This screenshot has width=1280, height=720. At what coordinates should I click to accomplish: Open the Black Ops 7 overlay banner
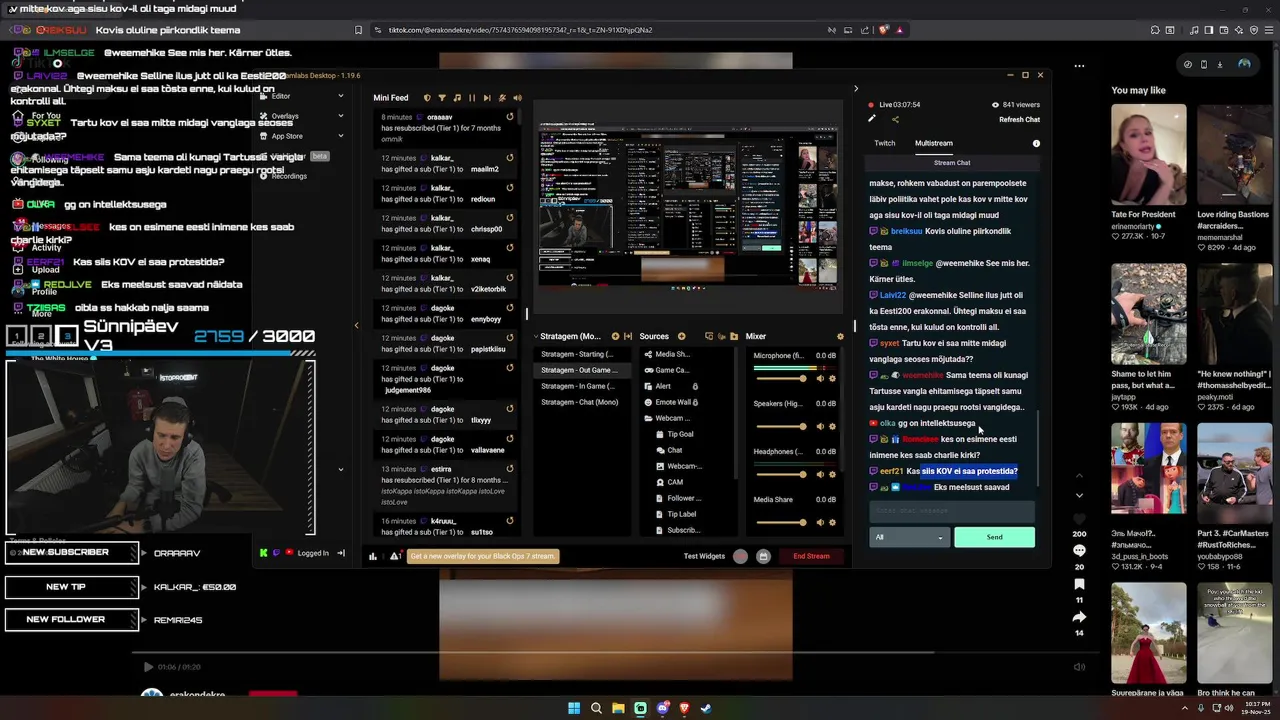[x=483, y=556]
